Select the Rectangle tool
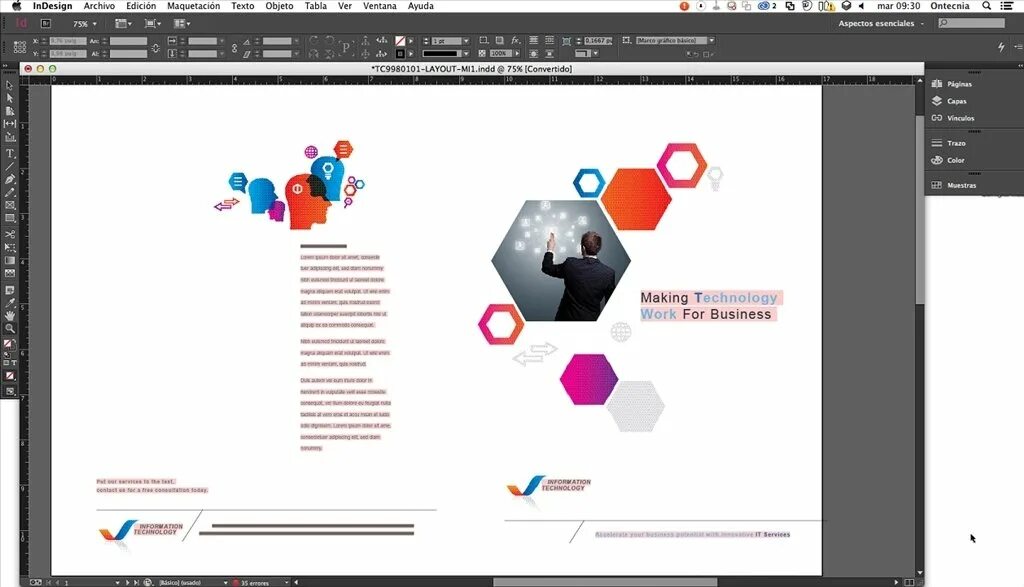1024x587 pixels. point(9,218)
